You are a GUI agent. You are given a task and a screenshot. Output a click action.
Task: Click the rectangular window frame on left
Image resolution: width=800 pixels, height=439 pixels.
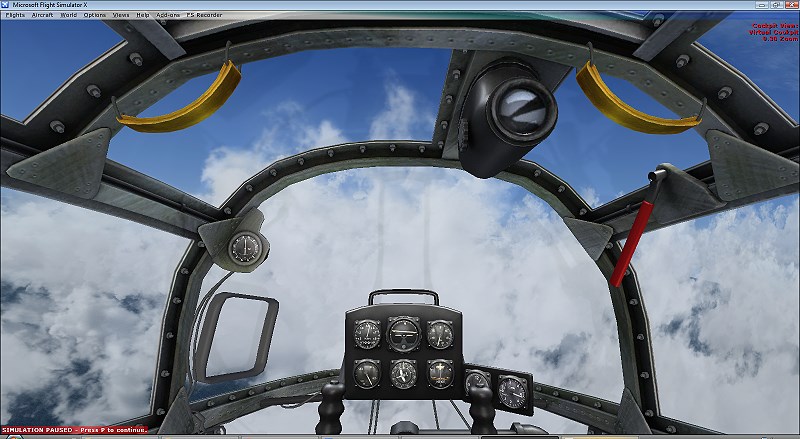pyautogui.click(x=236, y=337)
